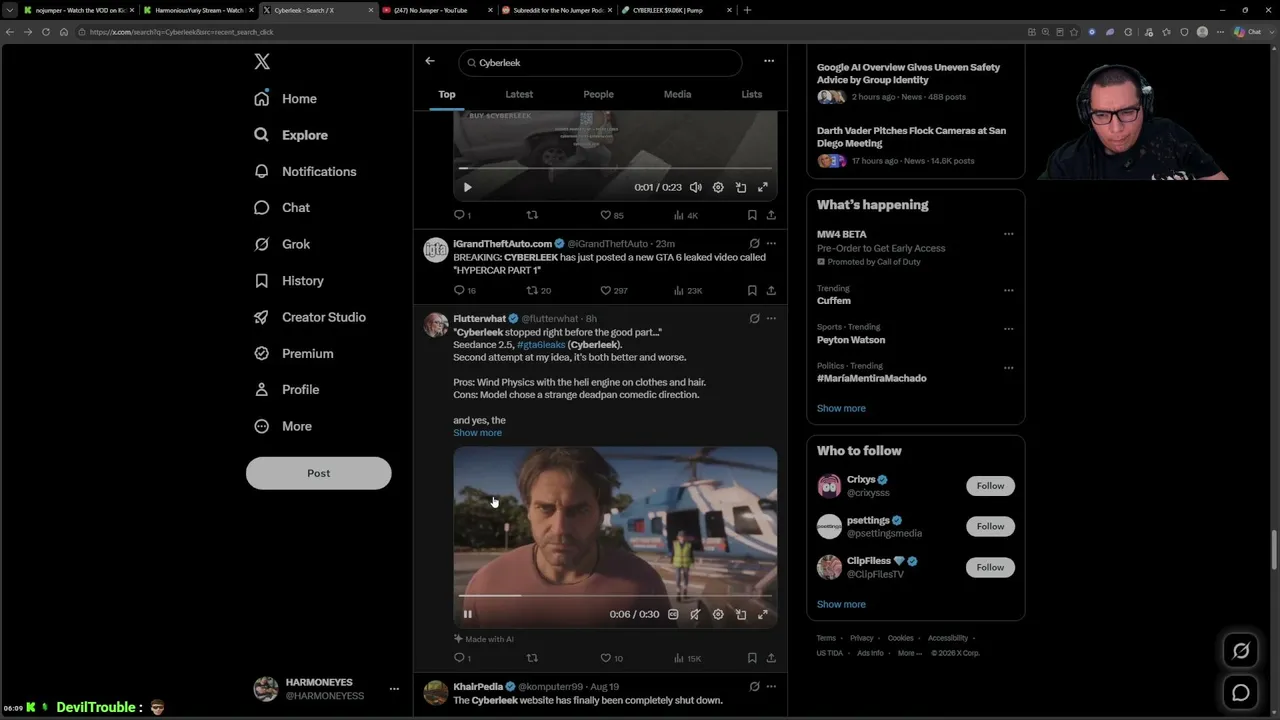Open options for Peyton Watson trend
This screenshot has width=1280, height=720.
(1008, 328)
